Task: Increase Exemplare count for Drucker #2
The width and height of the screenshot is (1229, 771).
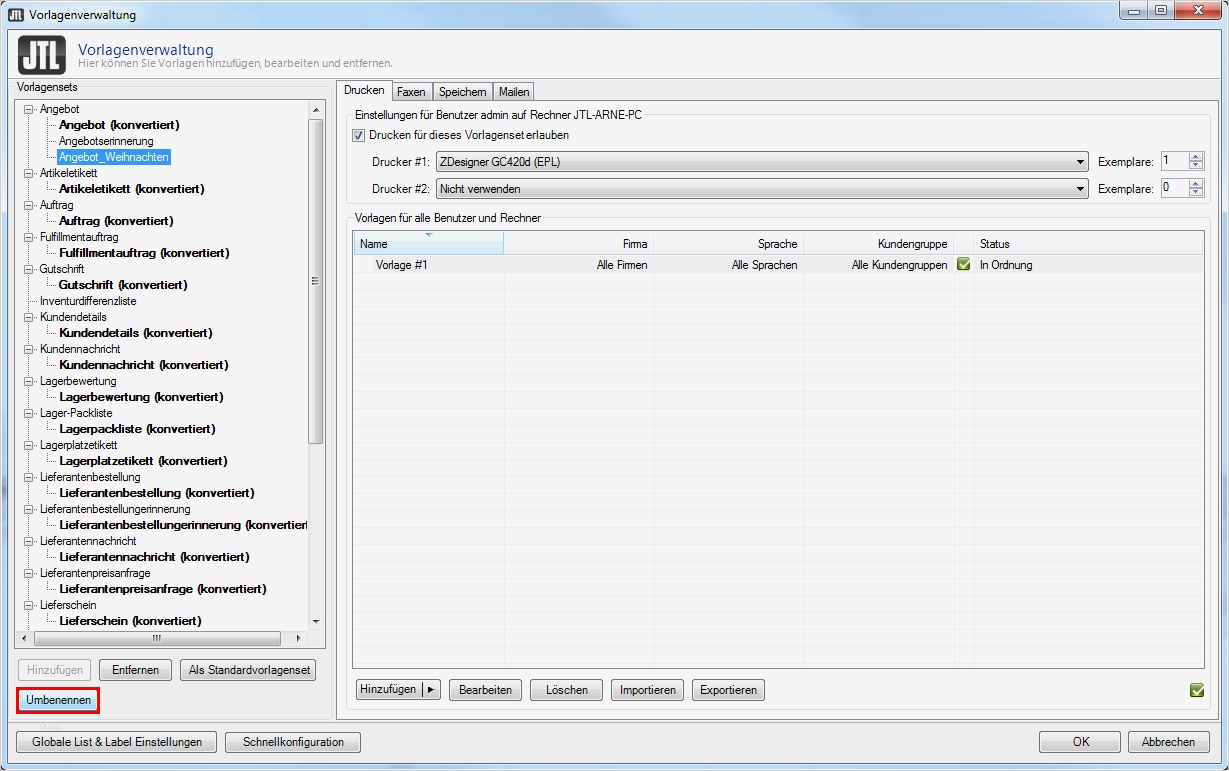Action: [1197, 183]
